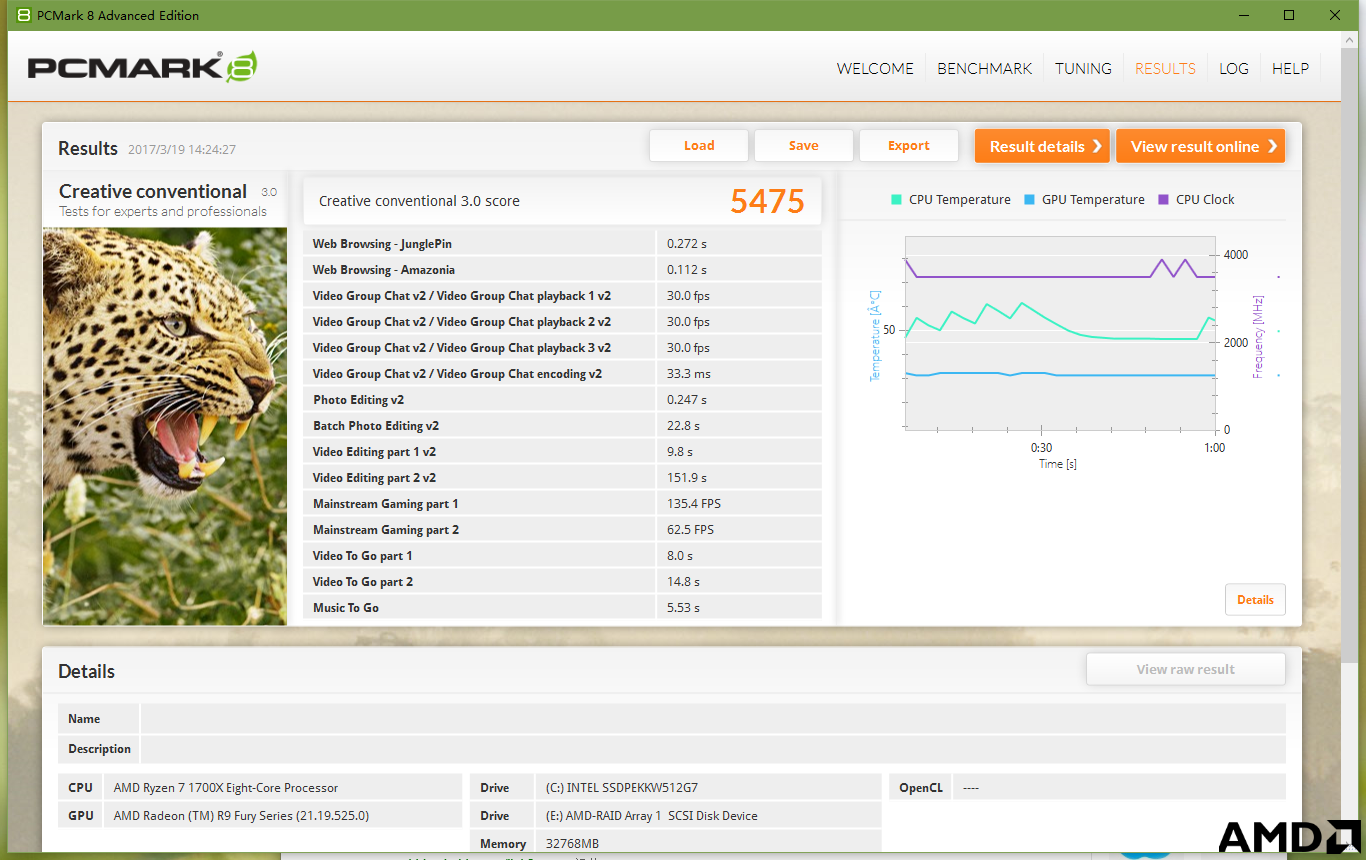This screenshot has height=860, width=1366.
Task: Switch to the BENCHMARK tab
Action: point(984,69)
